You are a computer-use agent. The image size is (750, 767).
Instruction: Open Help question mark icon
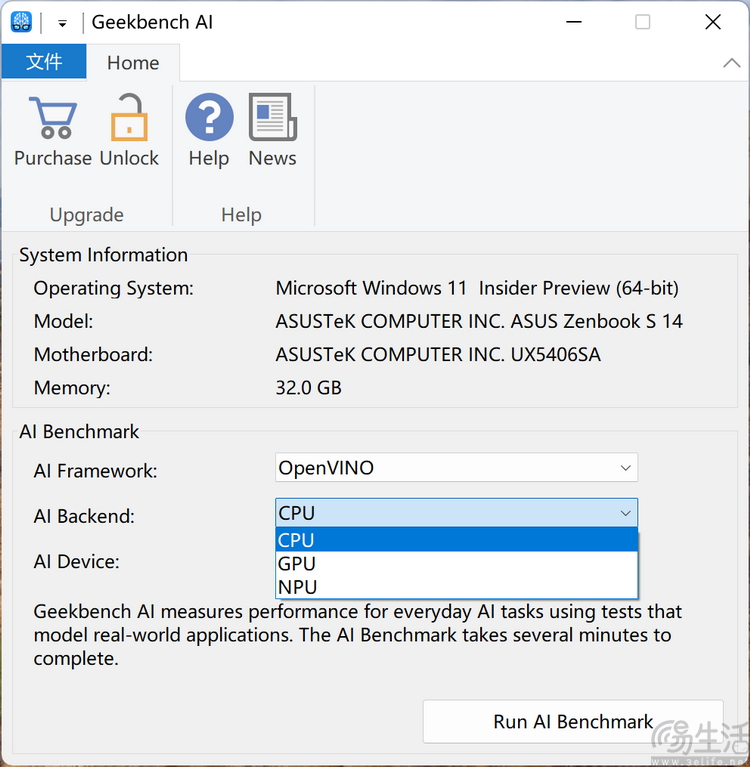click(x=209, y=117)
